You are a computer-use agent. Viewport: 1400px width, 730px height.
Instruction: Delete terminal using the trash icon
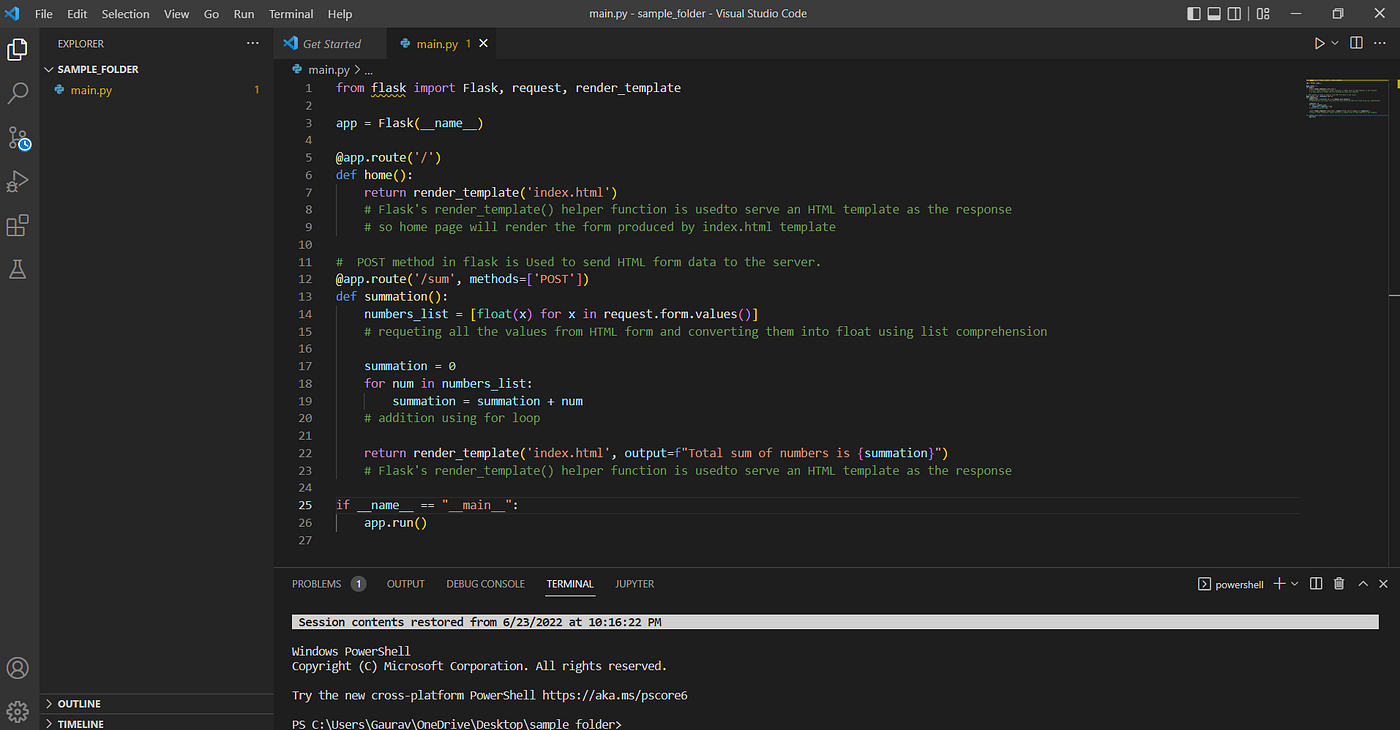[x=1339, y=584]
